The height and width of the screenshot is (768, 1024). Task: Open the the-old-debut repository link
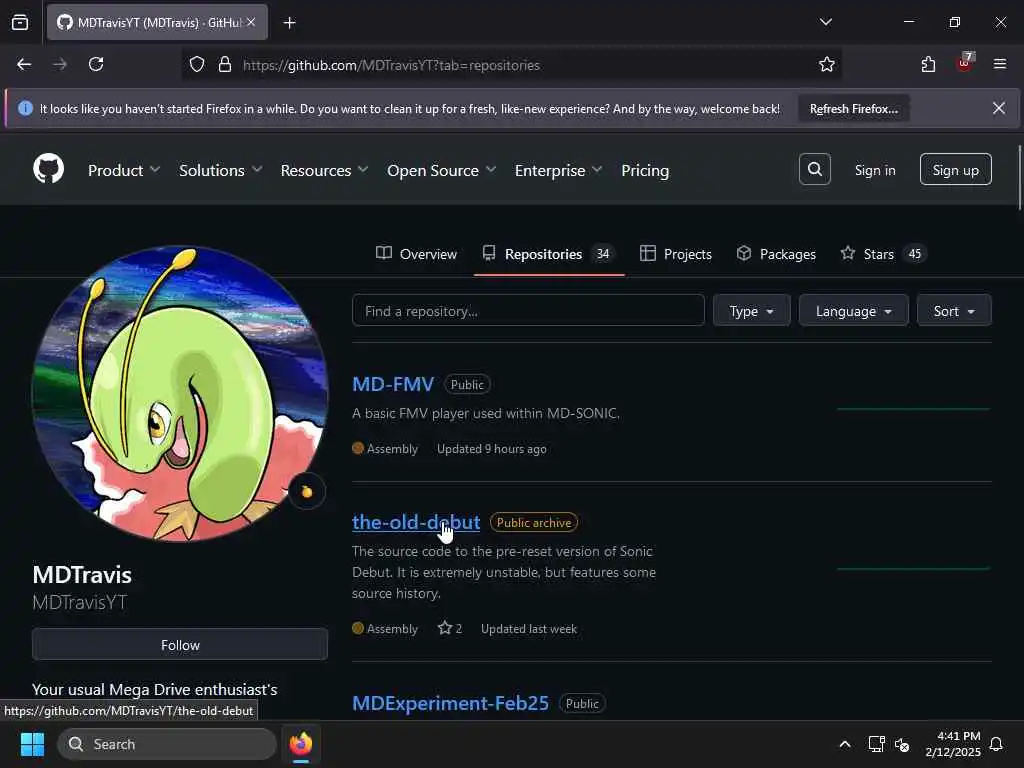coord(416,522)
